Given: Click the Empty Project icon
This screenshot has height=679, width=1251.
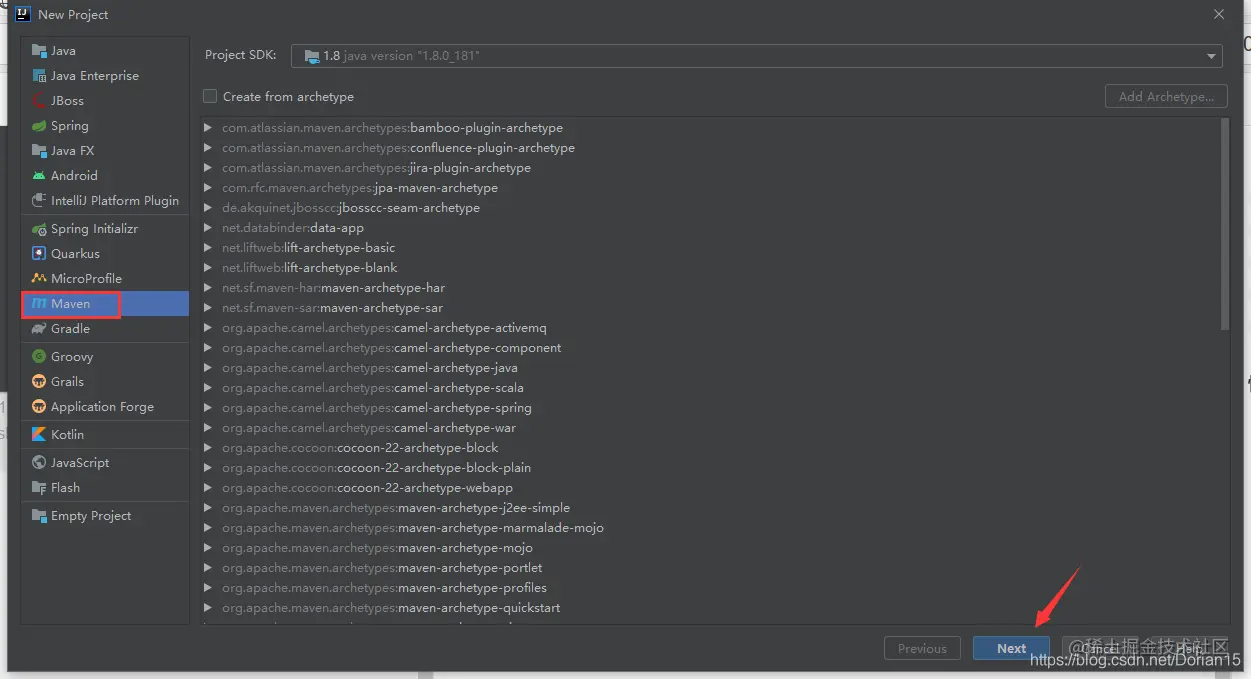Looking at the screenshot, I should click(39, 516).
